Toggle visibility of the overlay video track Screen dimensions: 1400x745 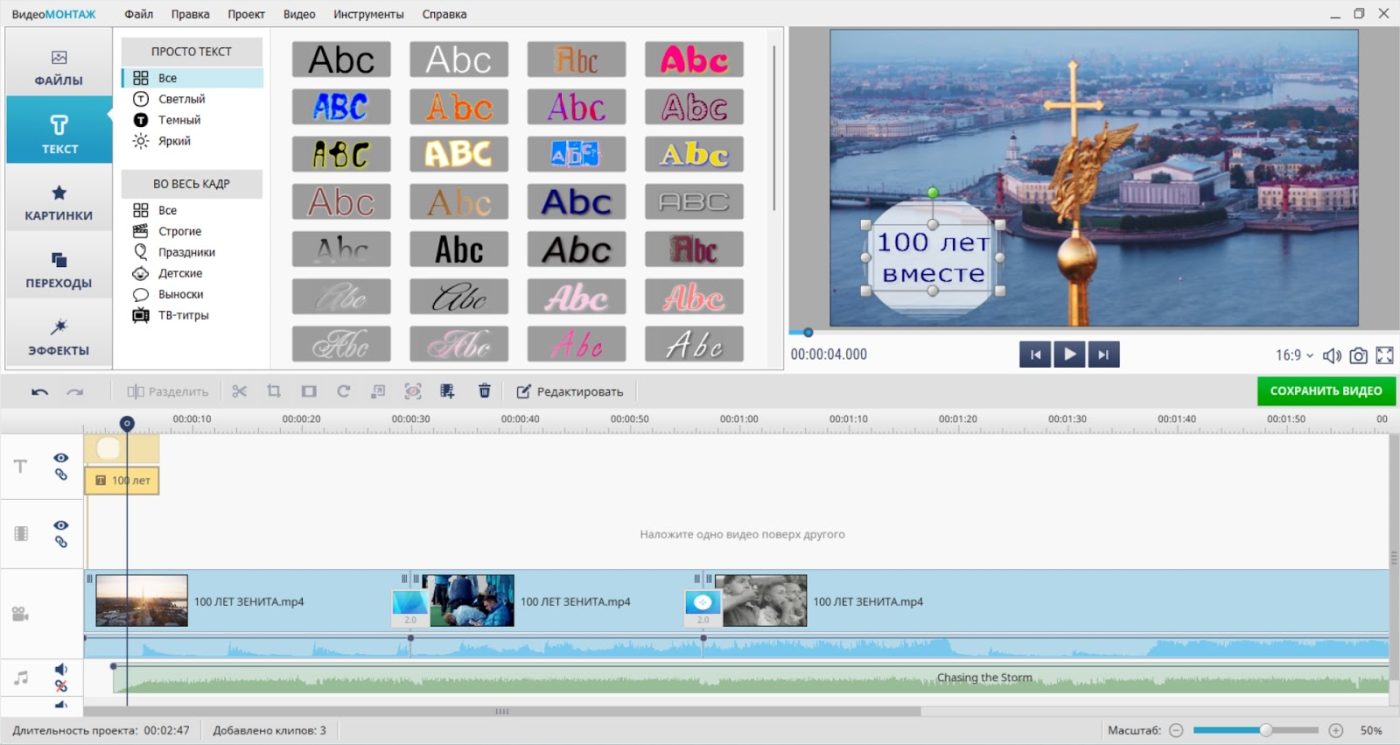coord(61,525)
